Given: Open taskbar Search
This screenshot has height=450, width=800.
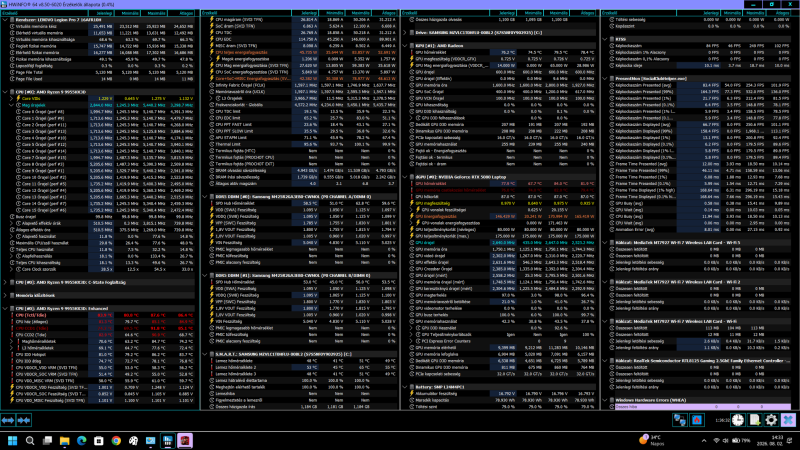Looking at the screenshot, I should click(30, 440).
